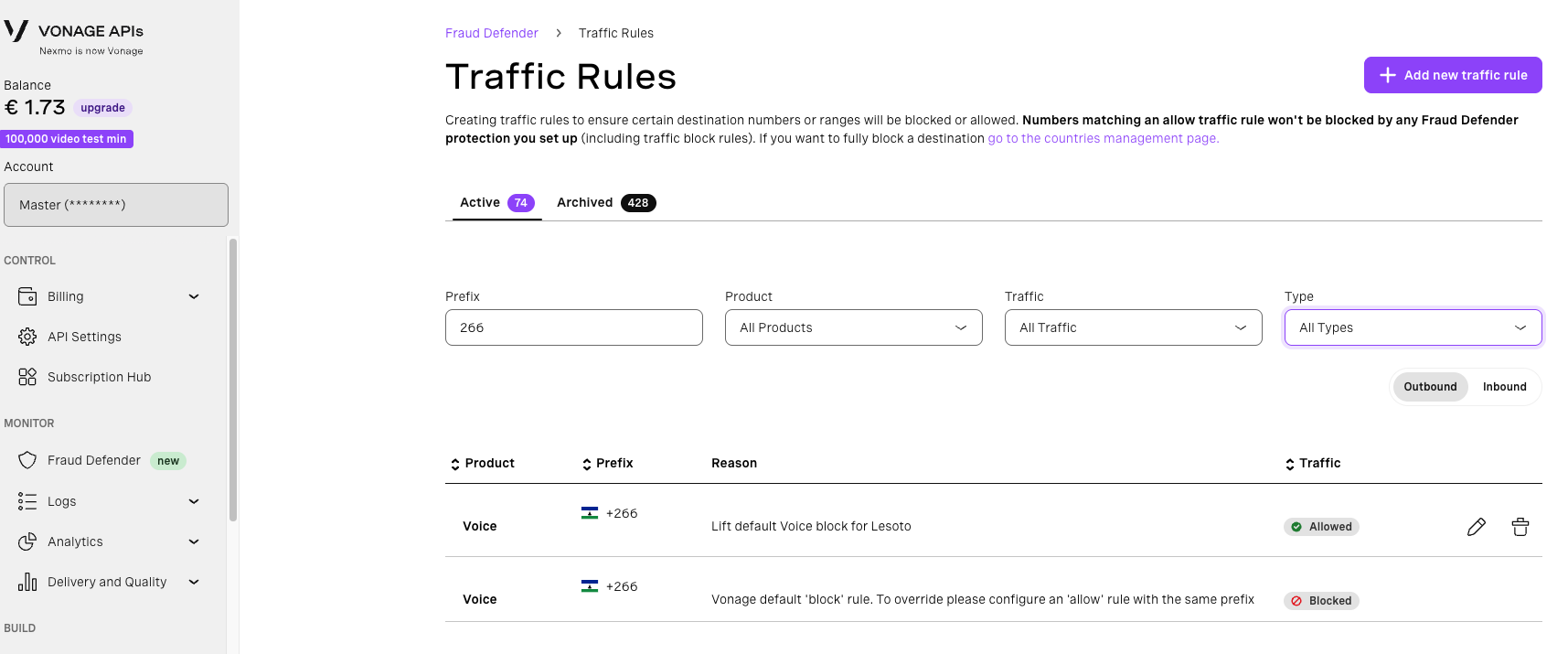This screenshot has width=1568, height=654.
Task: Click Add new traffic rule button
Action: coord(1453,75)
